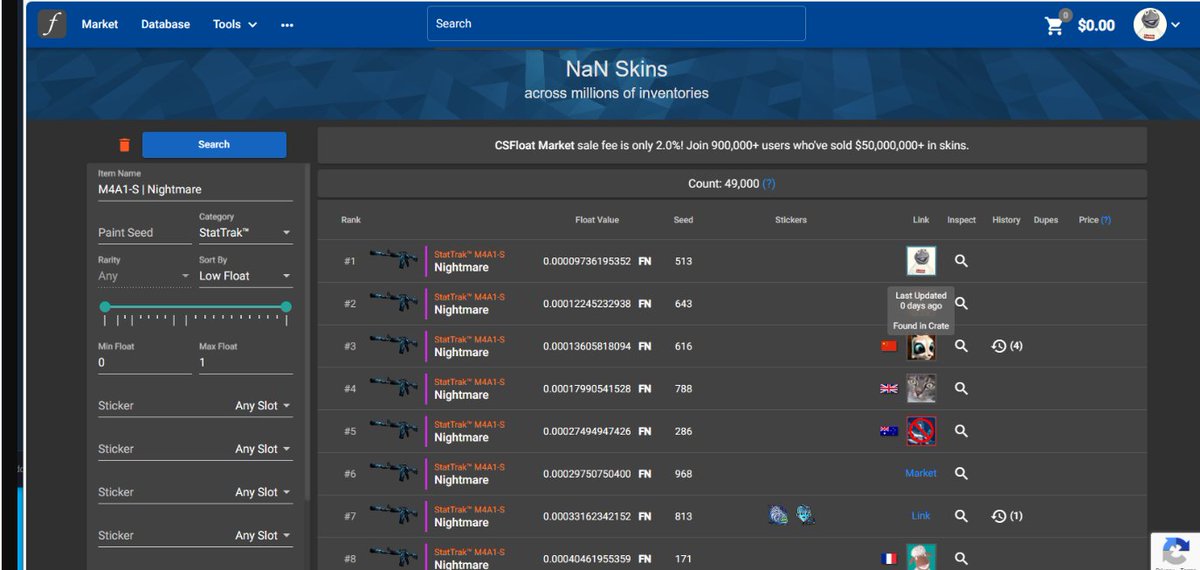Click the Float Value column header

tap(597, 220)
